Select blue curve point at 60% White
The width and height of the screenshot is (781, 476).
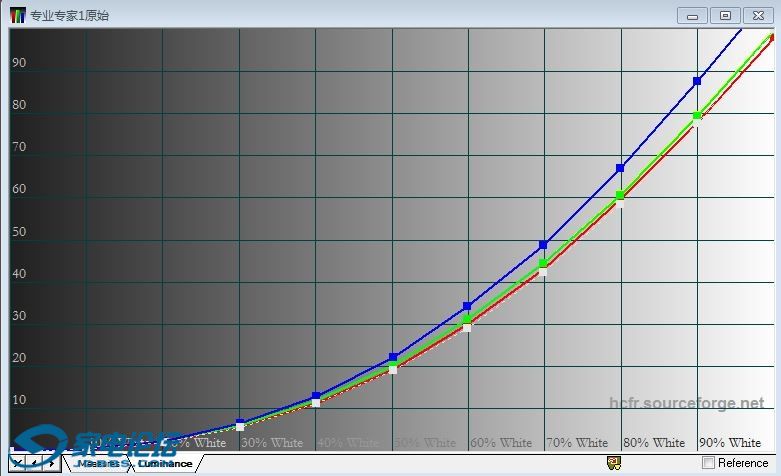pos(467,306)
